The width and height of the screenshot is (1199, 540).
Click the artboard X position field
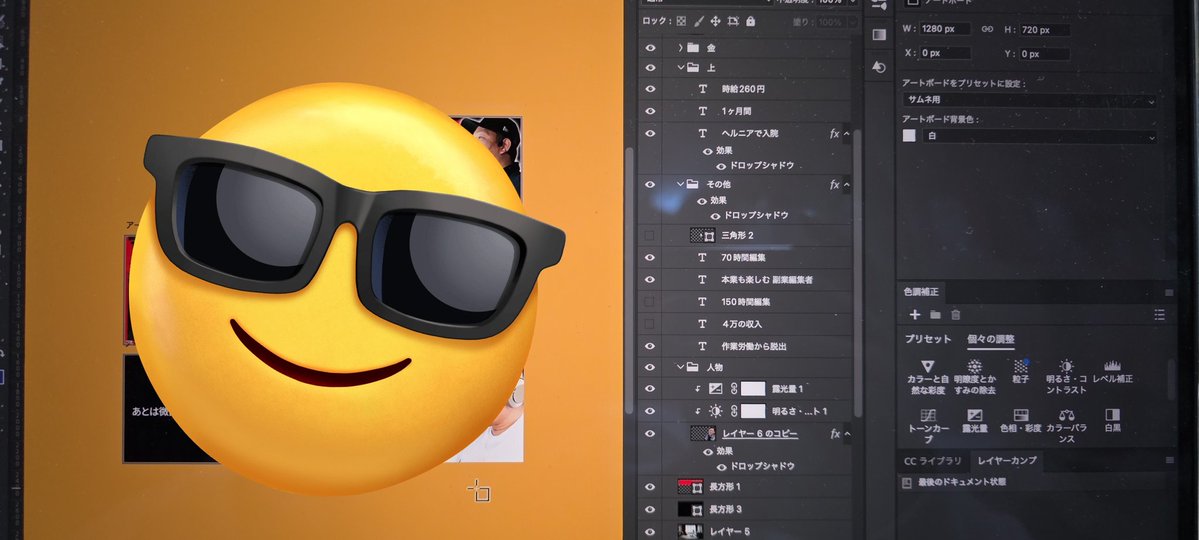(945, 54)
